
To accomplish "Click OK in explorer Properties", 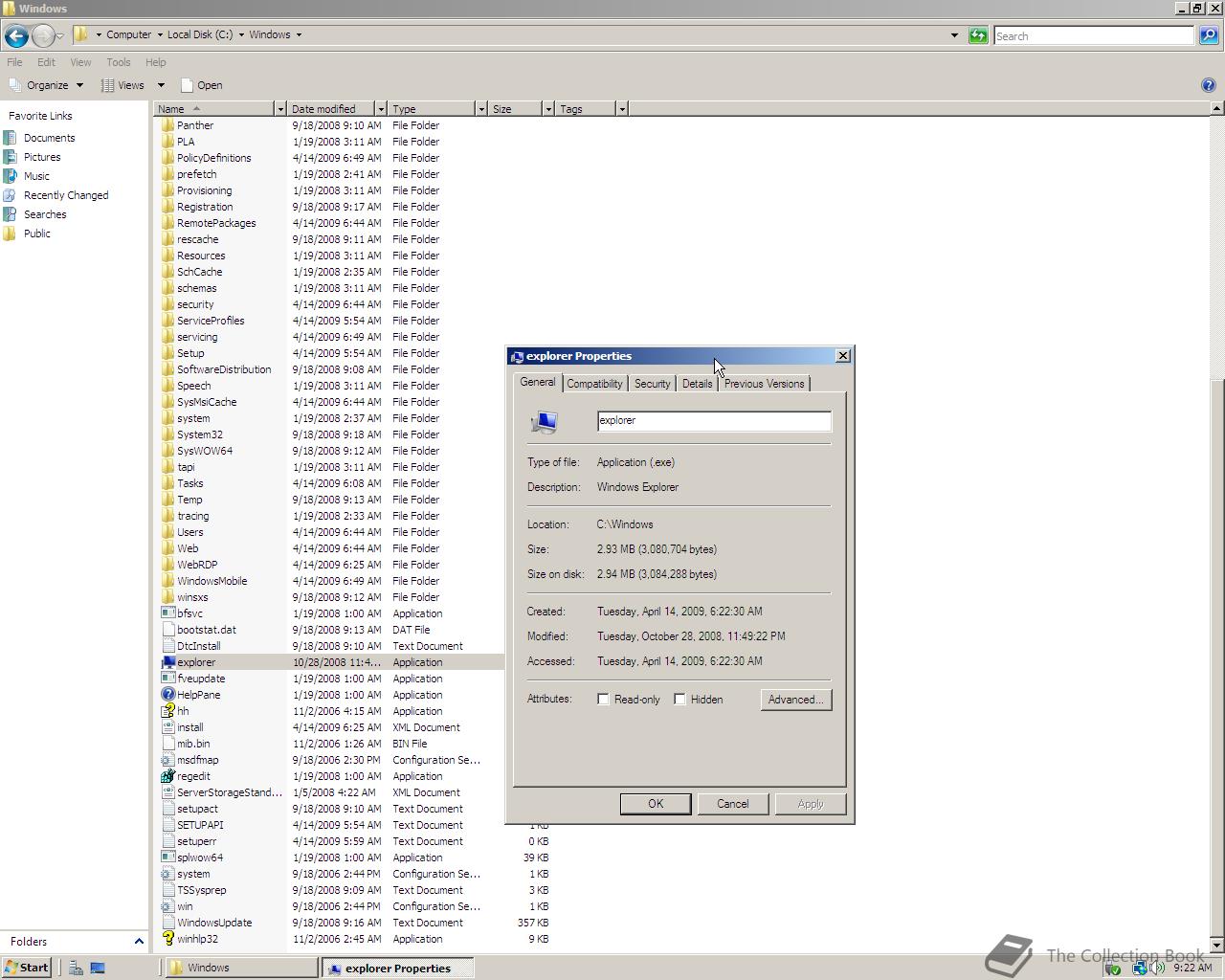I will pos(656,804).
